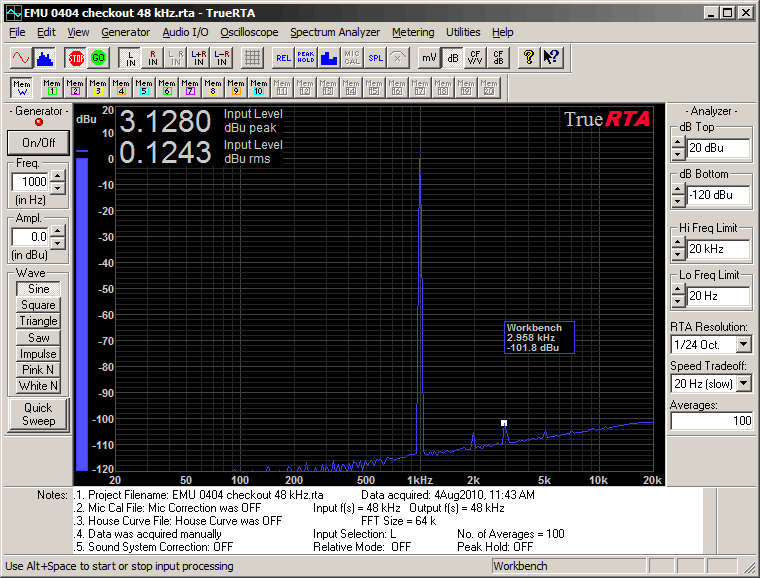Screen dimensions: 760x578
Task: Select L-R IN input mode
Action: (222, 58)
